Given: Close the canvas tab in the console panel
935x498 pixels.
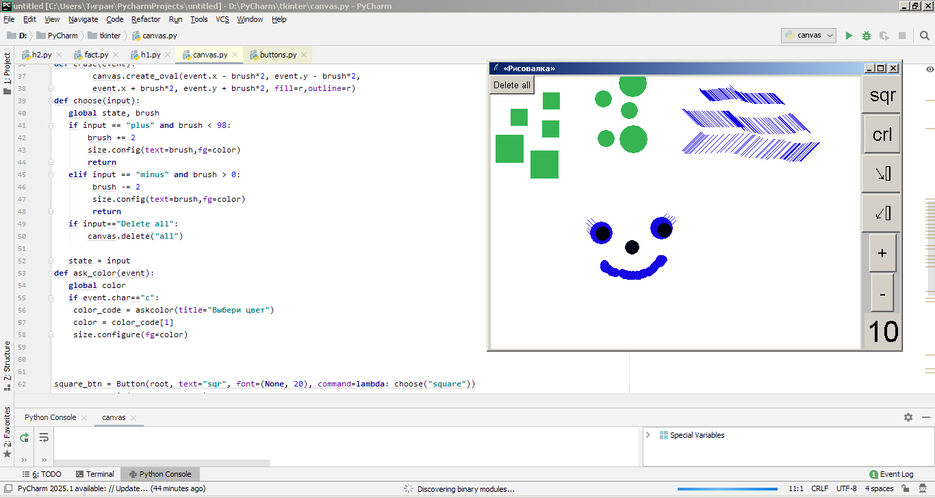Looking at the screenshot, I should [133, 418].
